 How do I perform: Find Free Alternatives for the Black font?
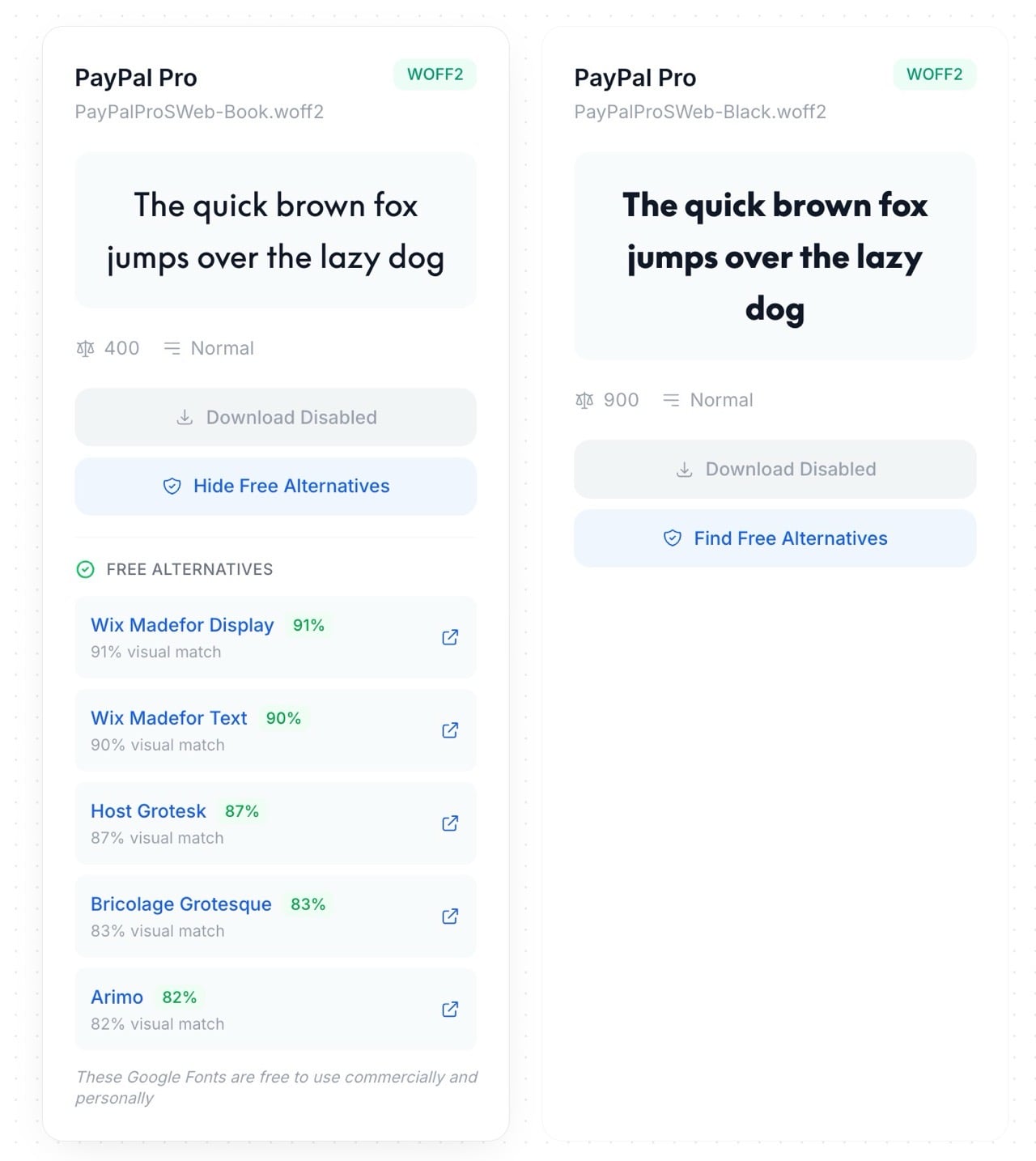[775, 538]
